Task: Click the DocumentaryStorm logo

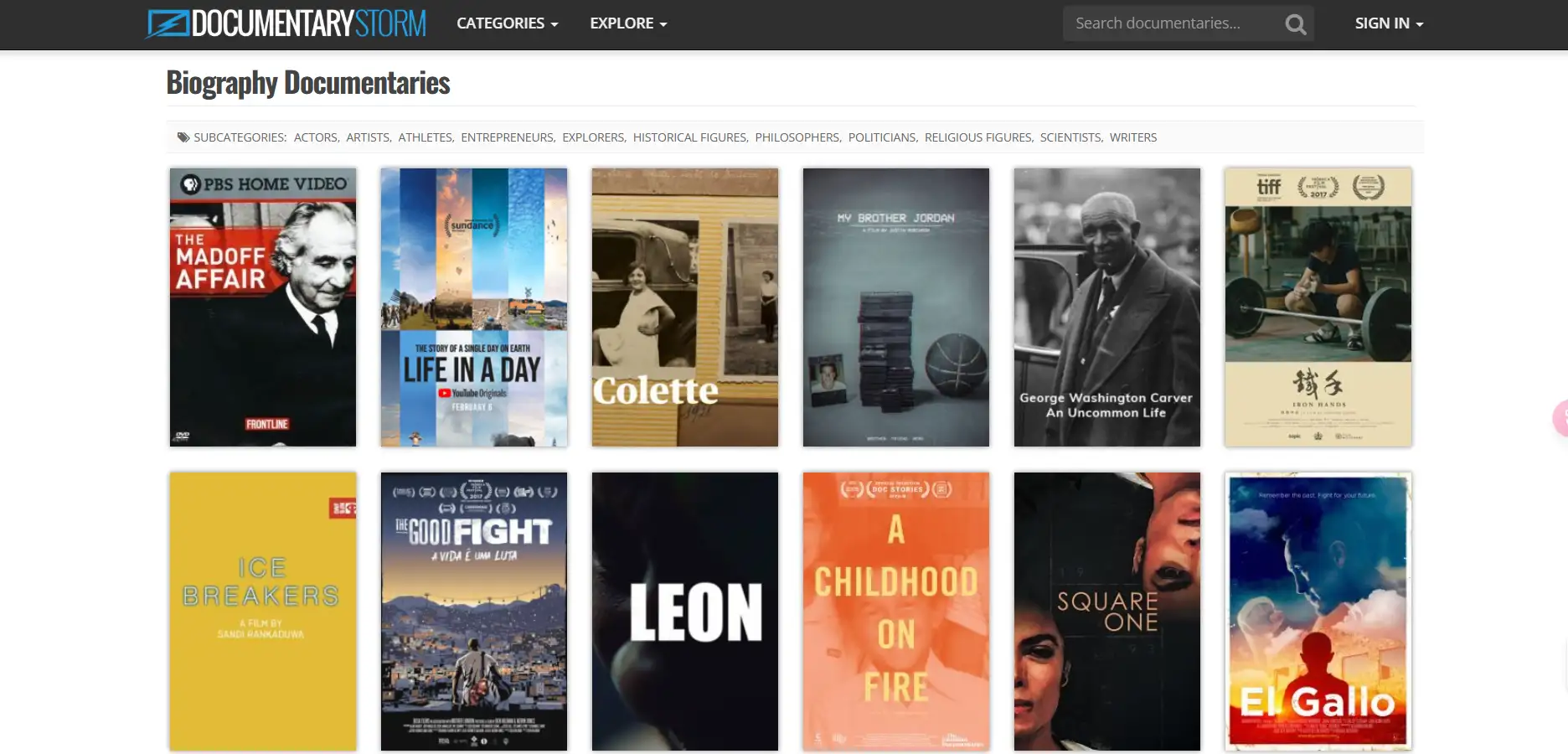Action: 286,23
